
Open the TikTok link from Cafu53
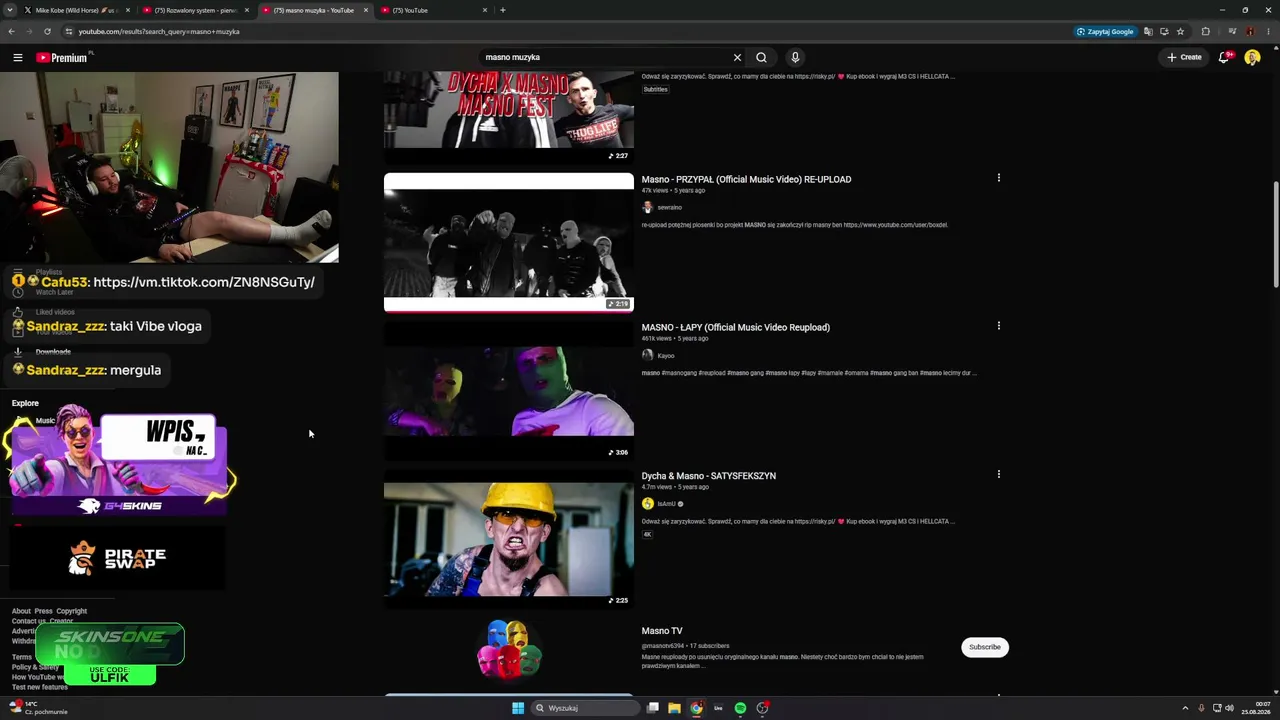[204, 282]
